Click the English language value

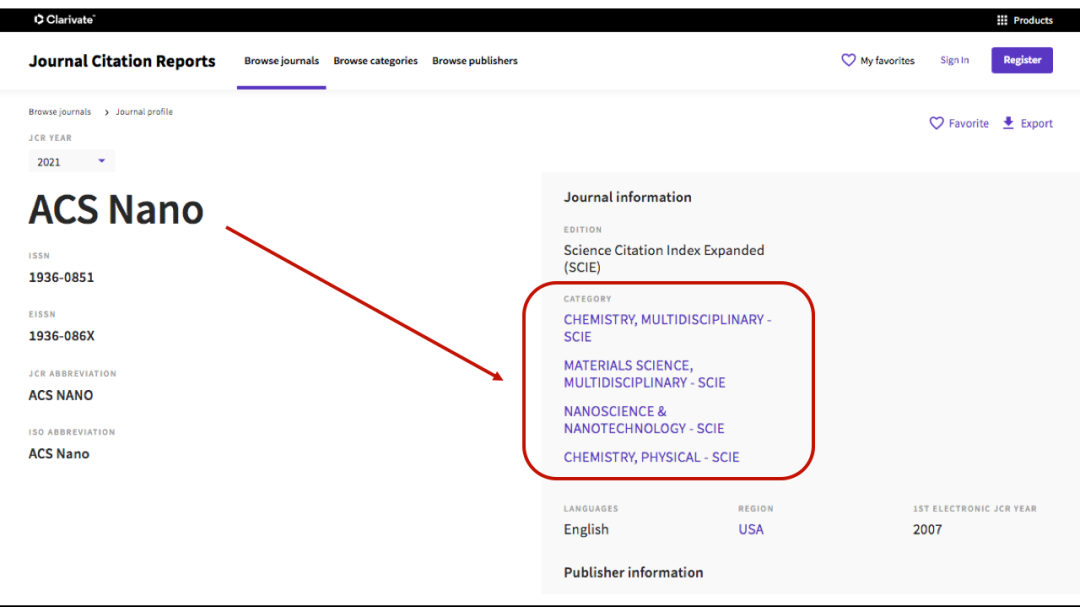[586, 529]
